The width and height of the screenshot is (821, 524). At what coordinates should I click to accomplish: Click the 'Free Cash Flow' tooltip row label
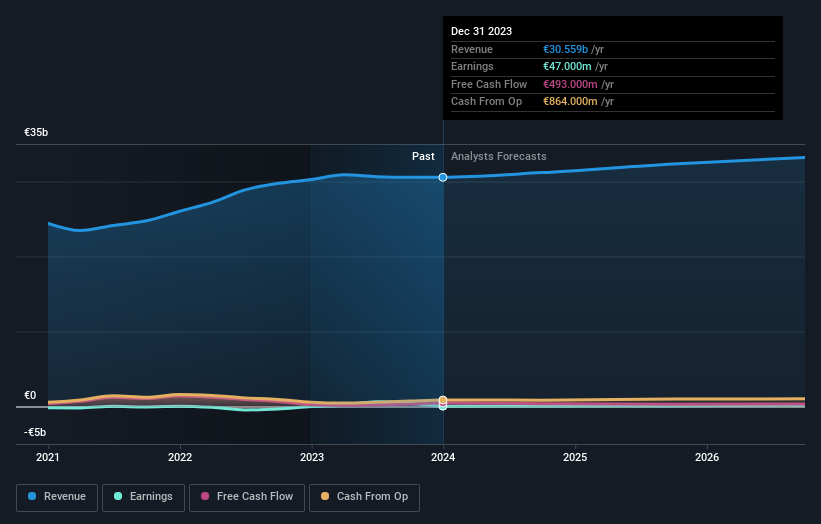489,84
